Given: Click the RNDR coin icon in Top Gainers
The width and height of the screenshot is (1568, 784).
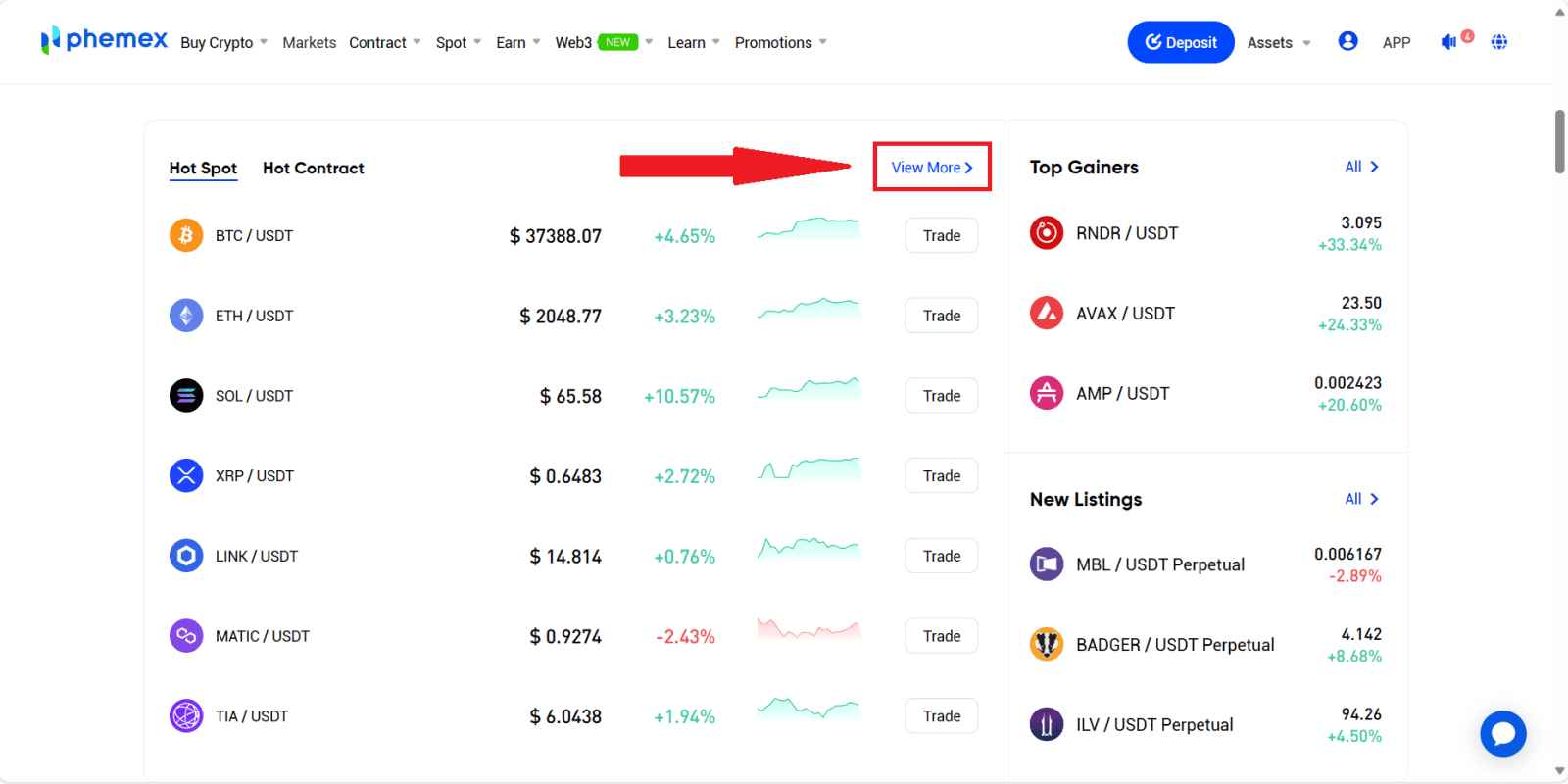Looking at the screenshot, I should [1046, 233].
